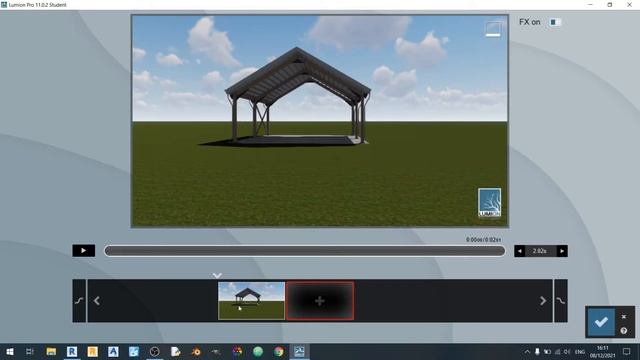Toggle ease-out curve at clip end
The image size is (640, 360).
[x=561, y=301]
